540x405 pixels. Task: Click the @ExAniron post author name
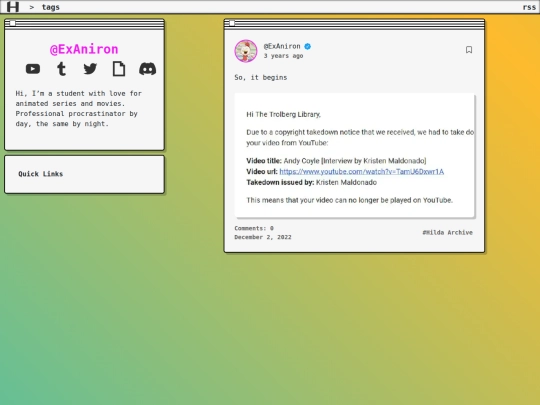pyautogui.click(x=282, y=46)
